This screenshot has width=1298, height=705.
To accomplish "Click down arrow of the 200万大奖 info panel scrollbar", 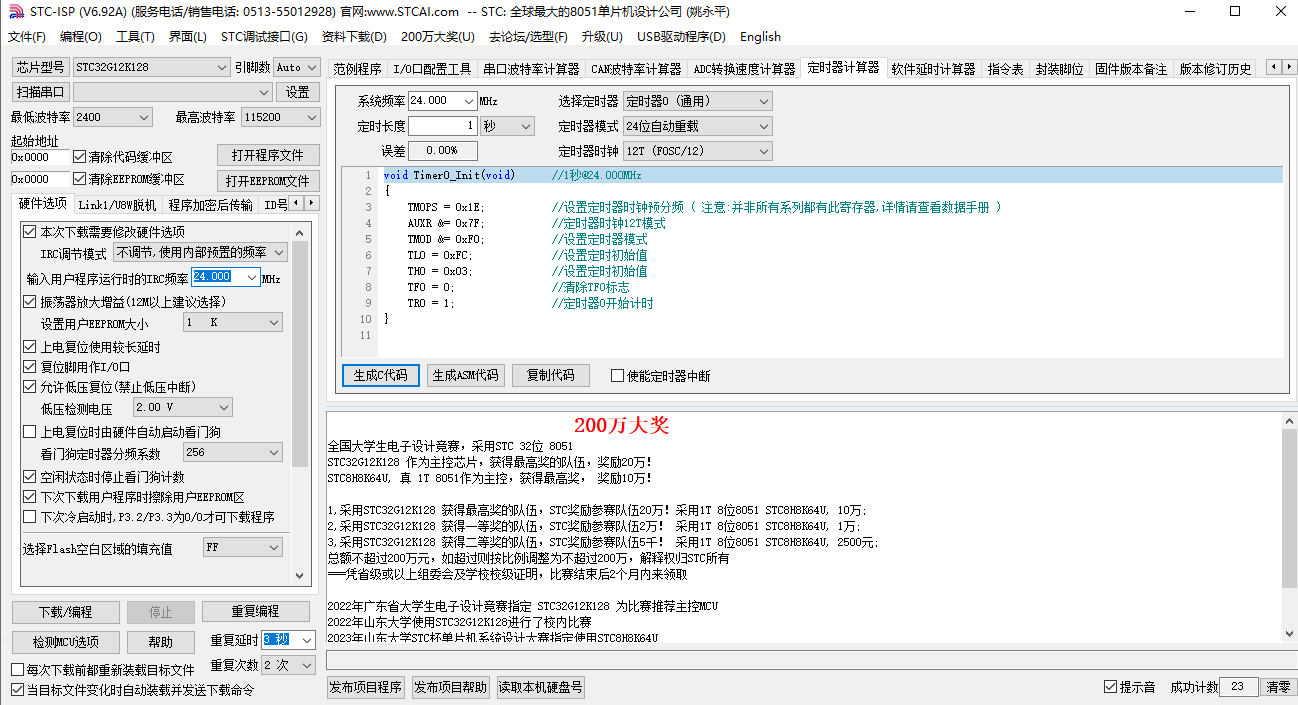I will 1289,634.
